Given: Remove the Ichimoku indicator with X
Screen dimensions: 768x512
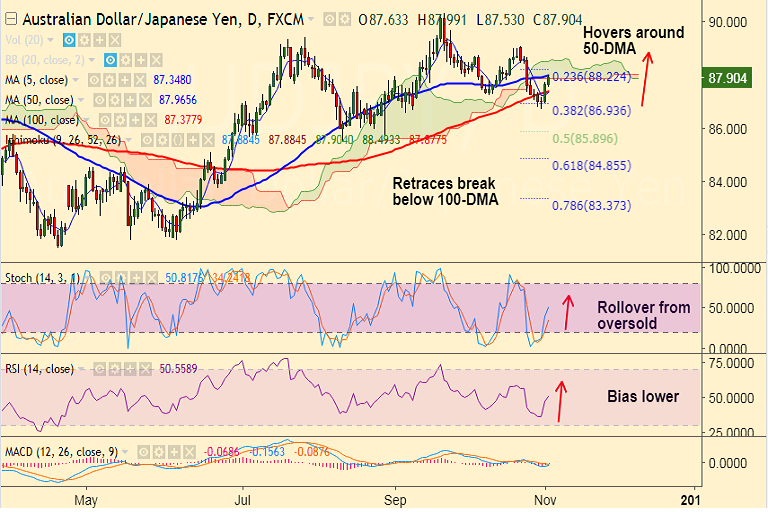Looking at the screenshot, I should click(x=208, y=141).
